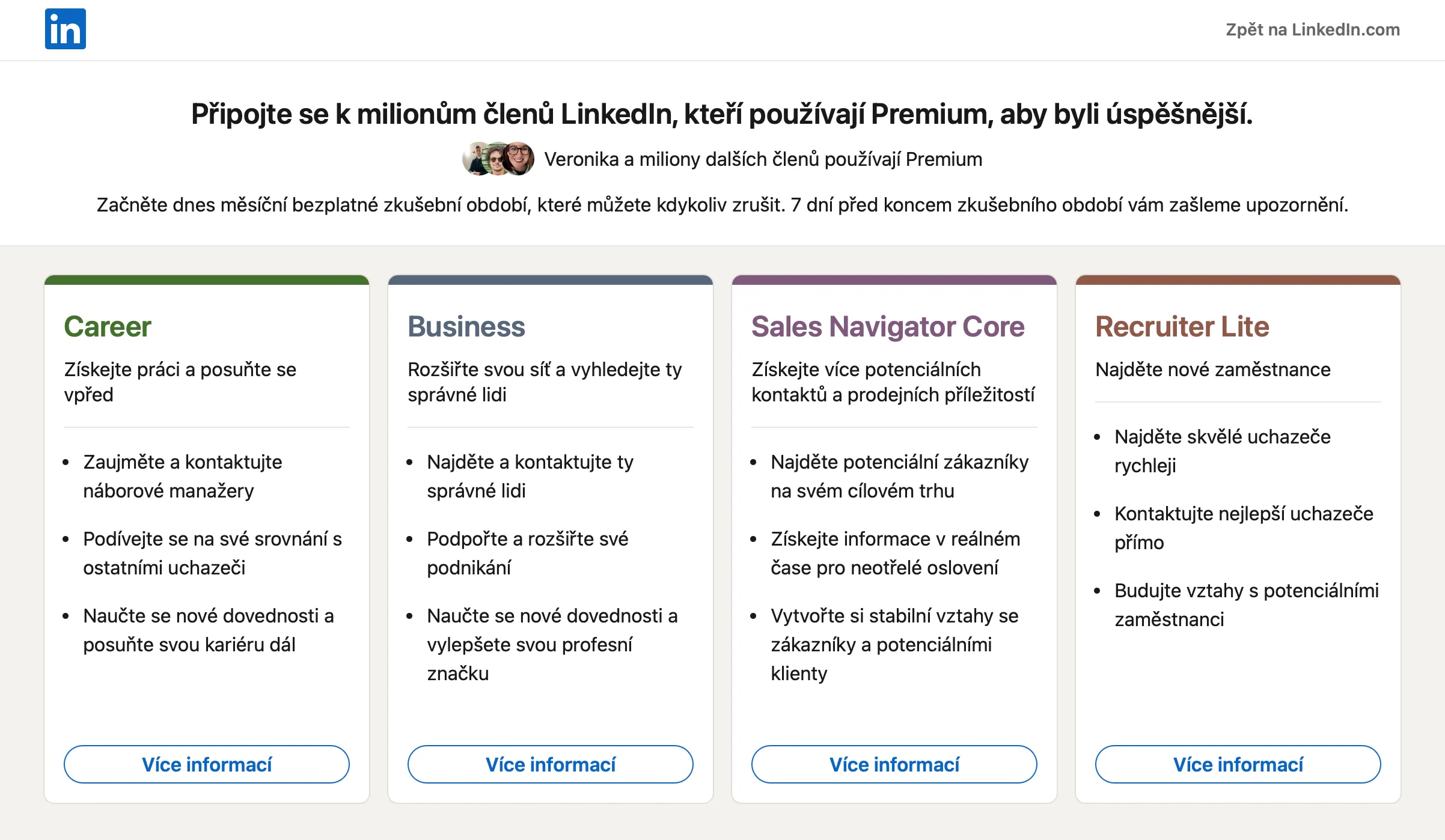Click 'Najděte potenciální zákazníky' bullet item
Image resolution: width=1445 pixels, height=840 pixels.
[900, 476]
